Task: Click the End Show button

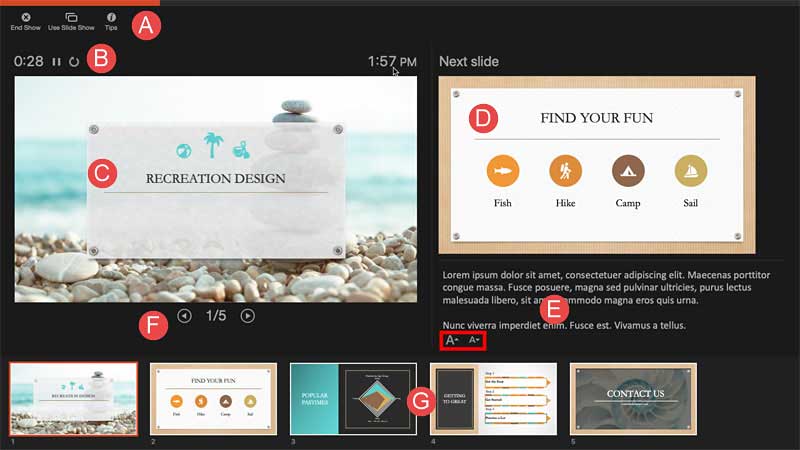Action: tap(26, 22)
